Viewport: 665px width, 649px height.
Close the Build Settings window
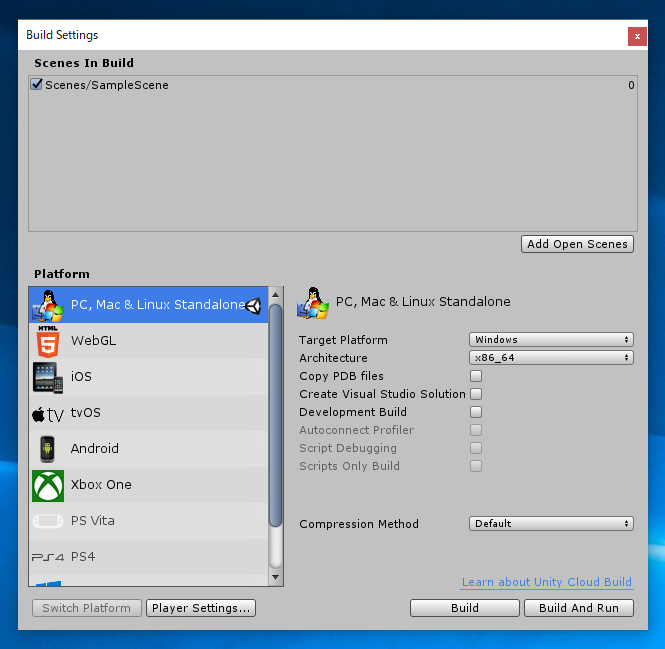(x=637, y=36)
